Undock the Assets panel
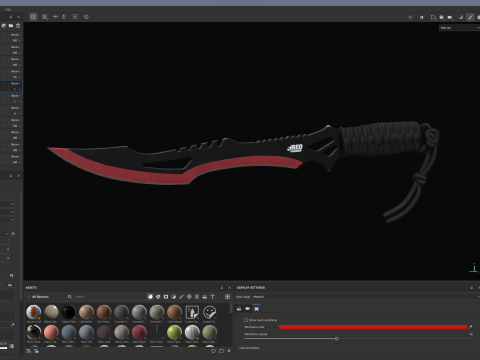This screenshot has width=480, height=360. [x=222, y=288]
